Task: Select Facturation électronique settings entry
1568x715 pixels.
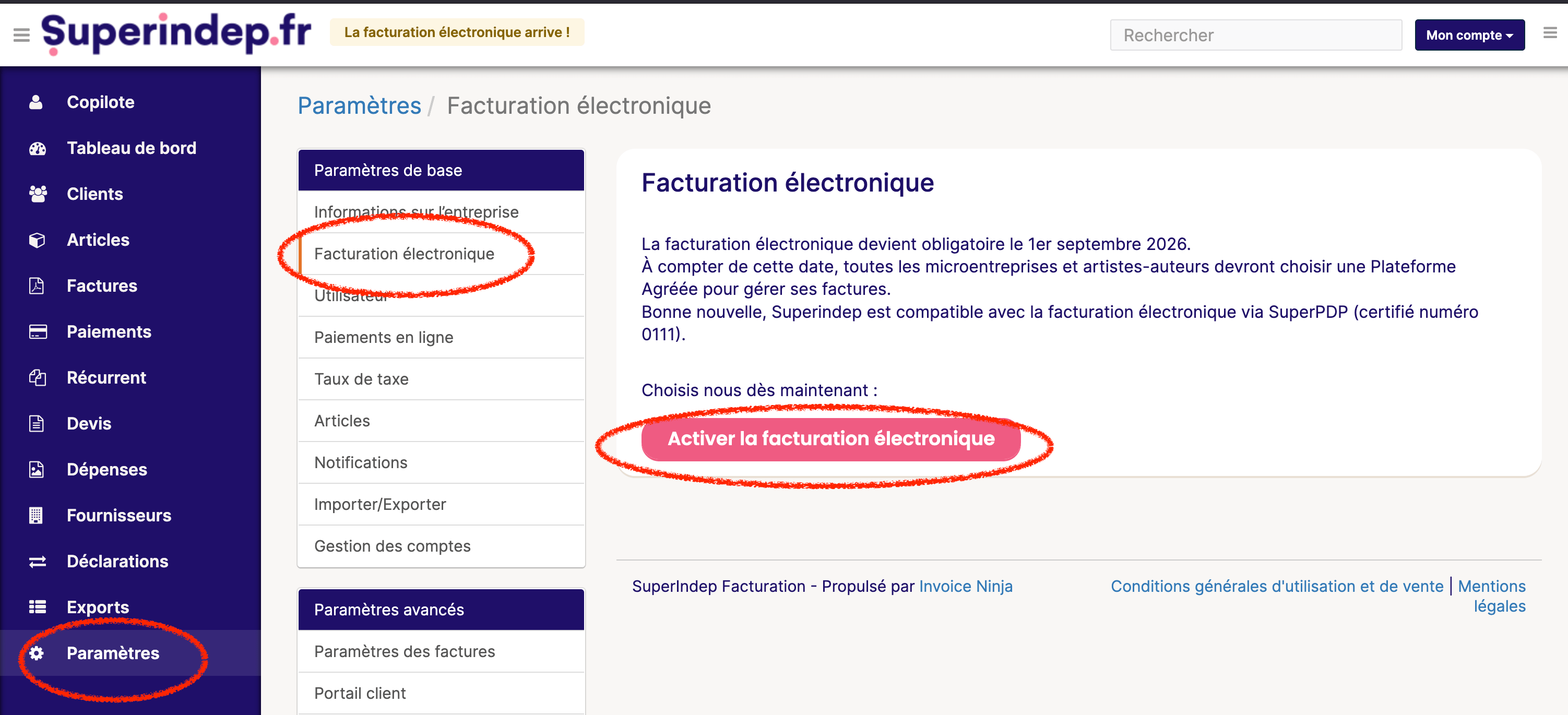Action: 441,254
